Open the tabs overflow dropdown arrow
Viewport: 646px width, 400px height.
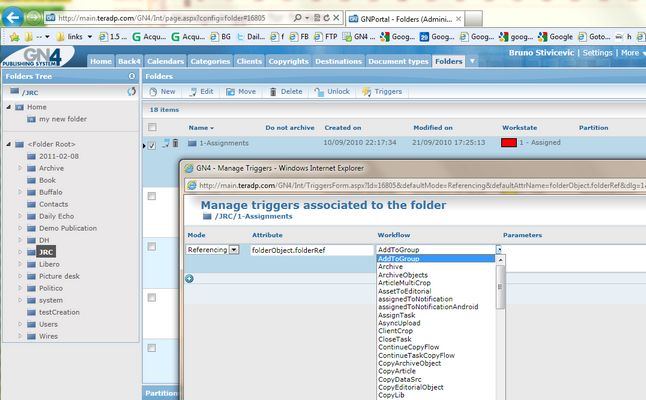coord(472,61)
